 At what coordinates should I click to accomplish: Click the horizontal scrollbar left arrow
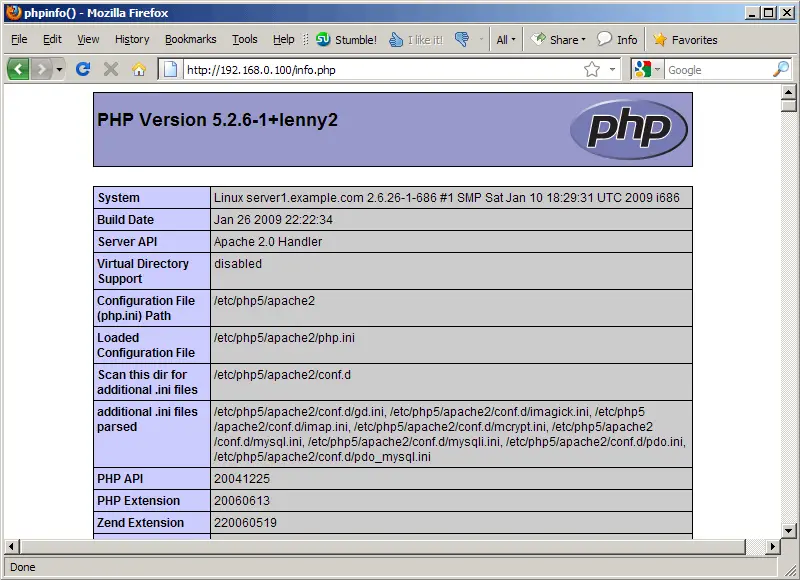click(x=11, y=546)
